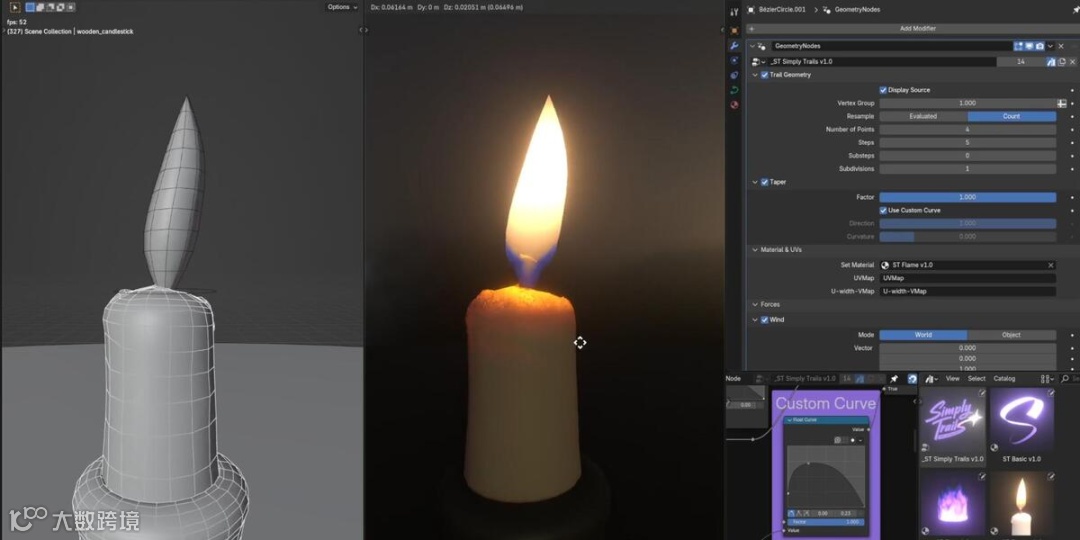This screenshot has width=1080, height=540.
Task: Open the Object Data (curve) properties tab
Action: (734, 90)
